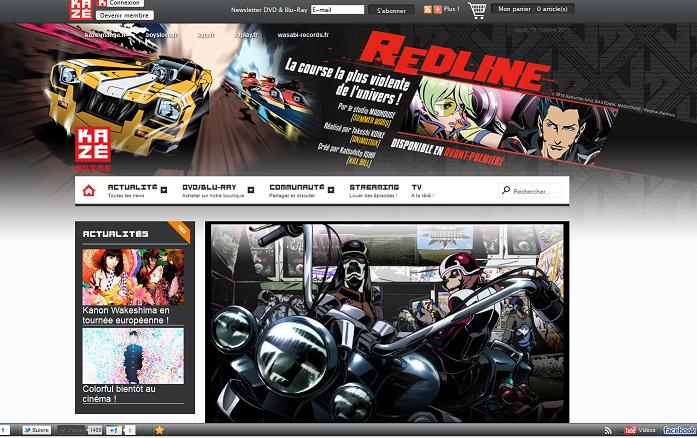Click the Twitter Suivre button
The width and height of the screenshot is (697, 438).
coord(37,430)
